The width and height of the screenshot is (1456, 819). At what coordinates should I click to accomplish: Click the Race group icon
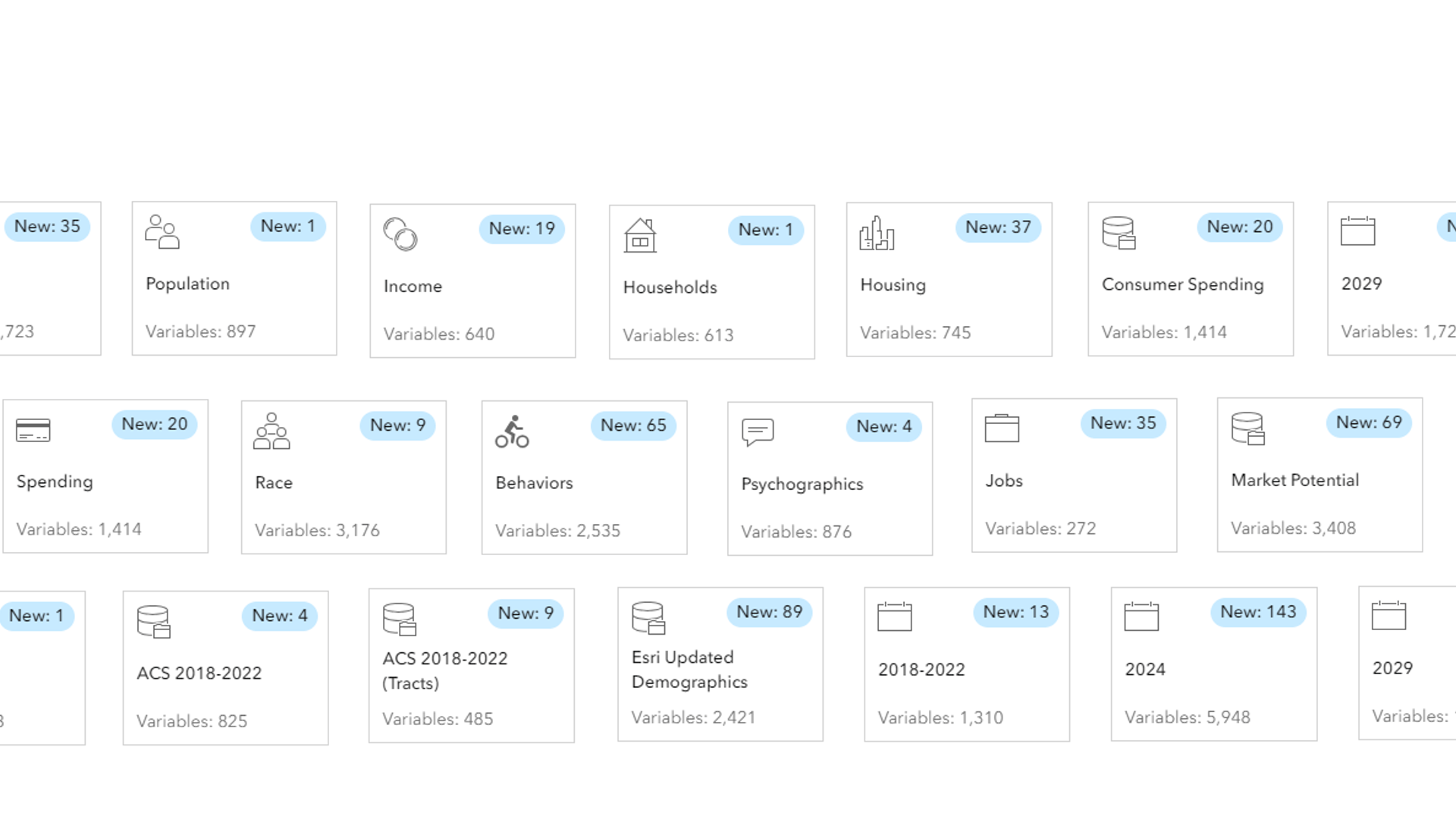coord(271,432)
